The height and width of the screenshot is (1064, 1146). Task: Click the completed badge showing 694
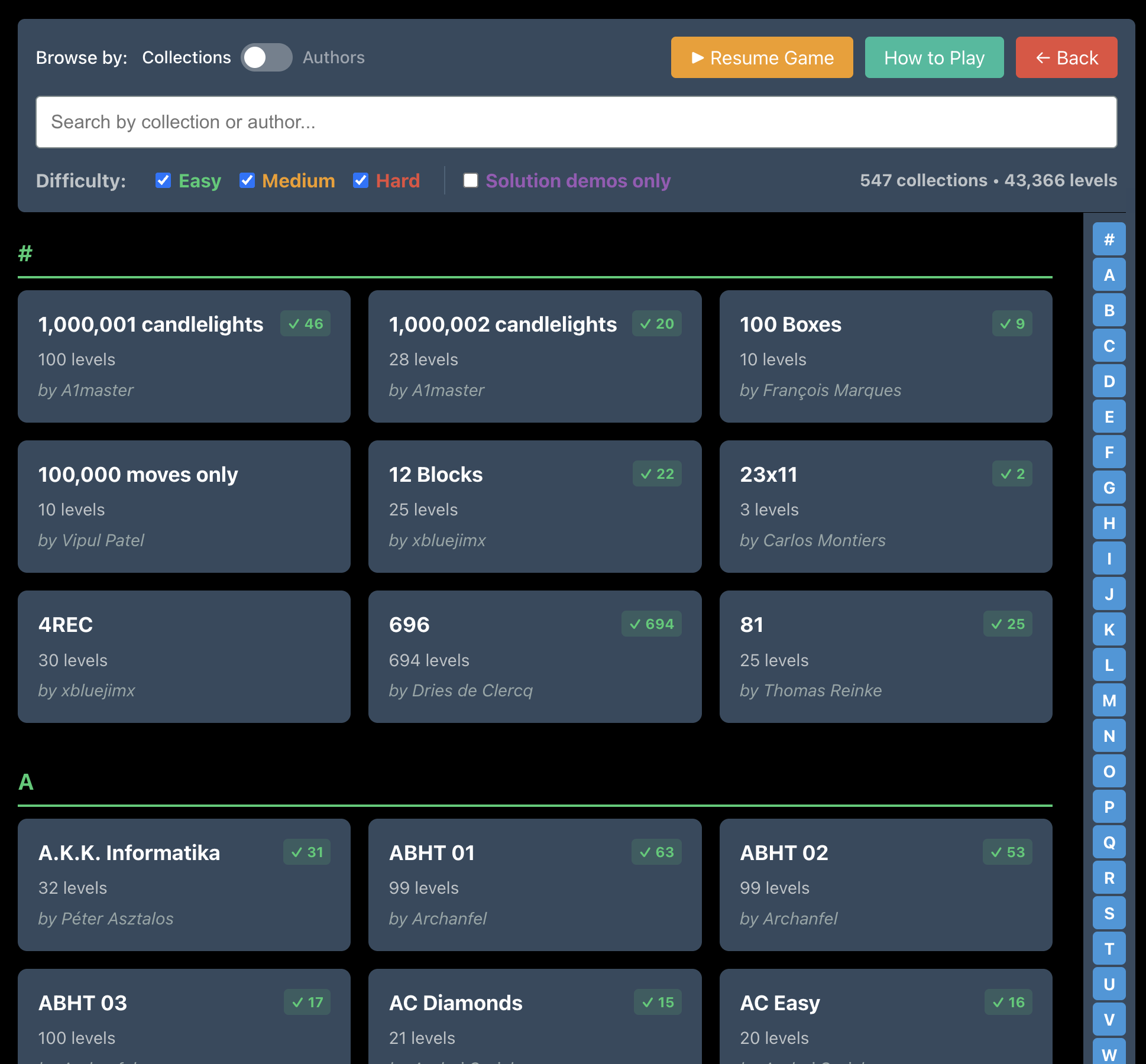651,624
